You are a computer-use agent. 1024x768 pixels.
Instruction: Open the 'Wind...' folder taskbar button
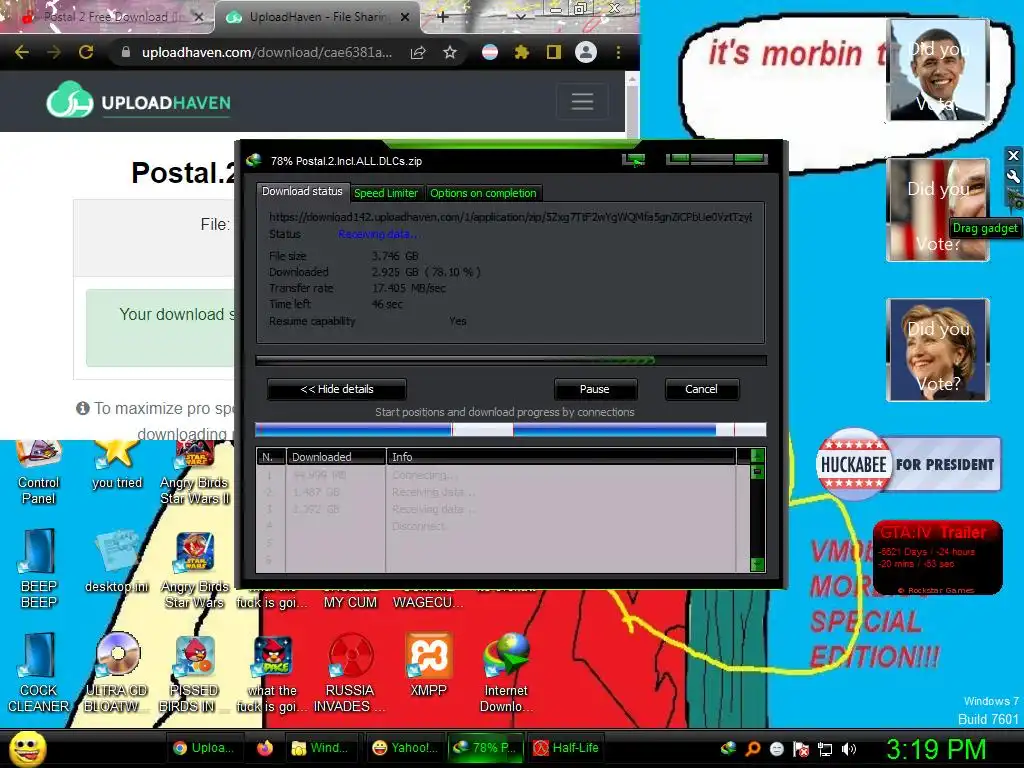[x=323, y=748]
